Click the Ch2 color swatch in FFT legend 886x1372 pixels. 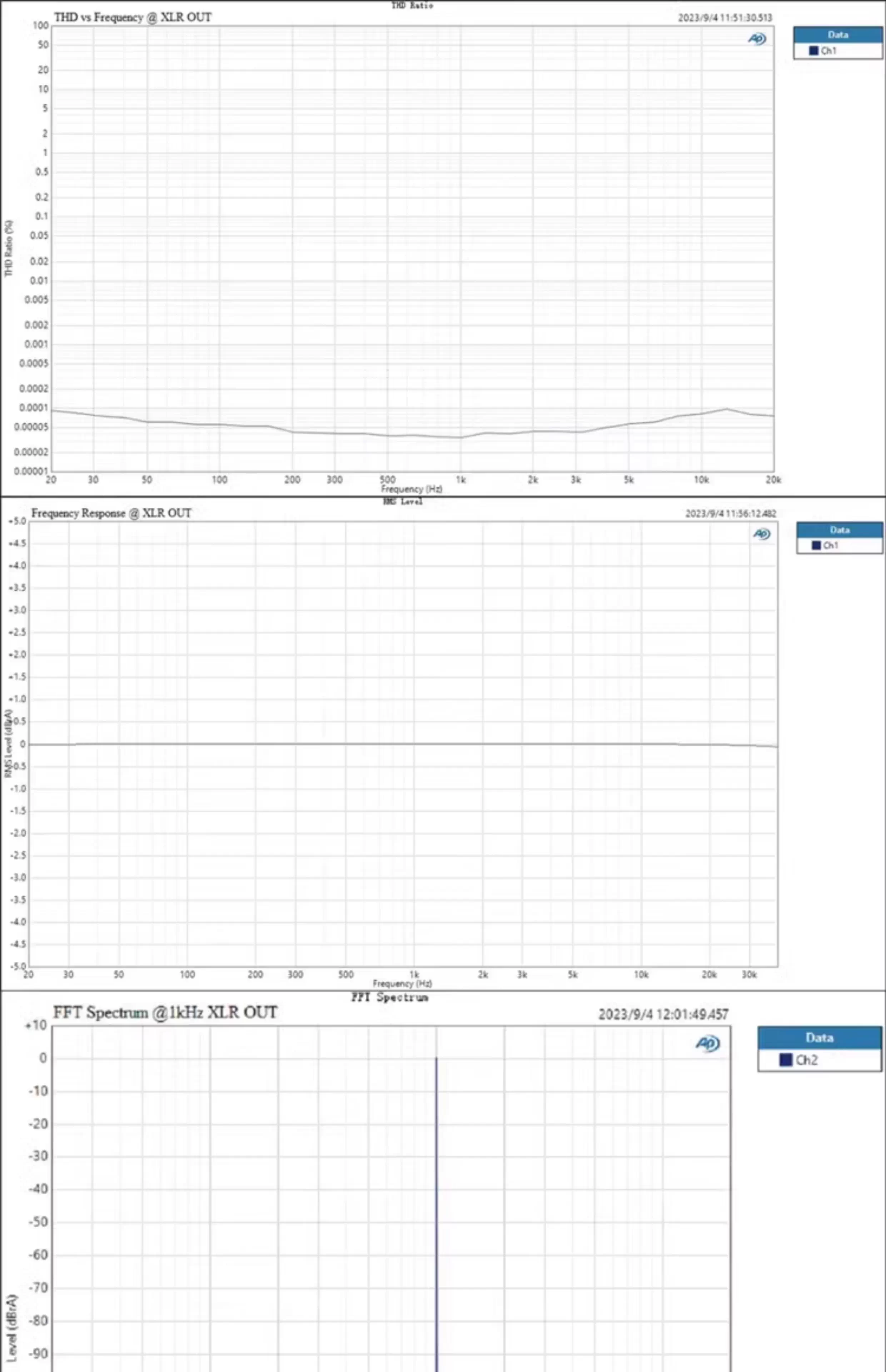tap(785, 1060)
